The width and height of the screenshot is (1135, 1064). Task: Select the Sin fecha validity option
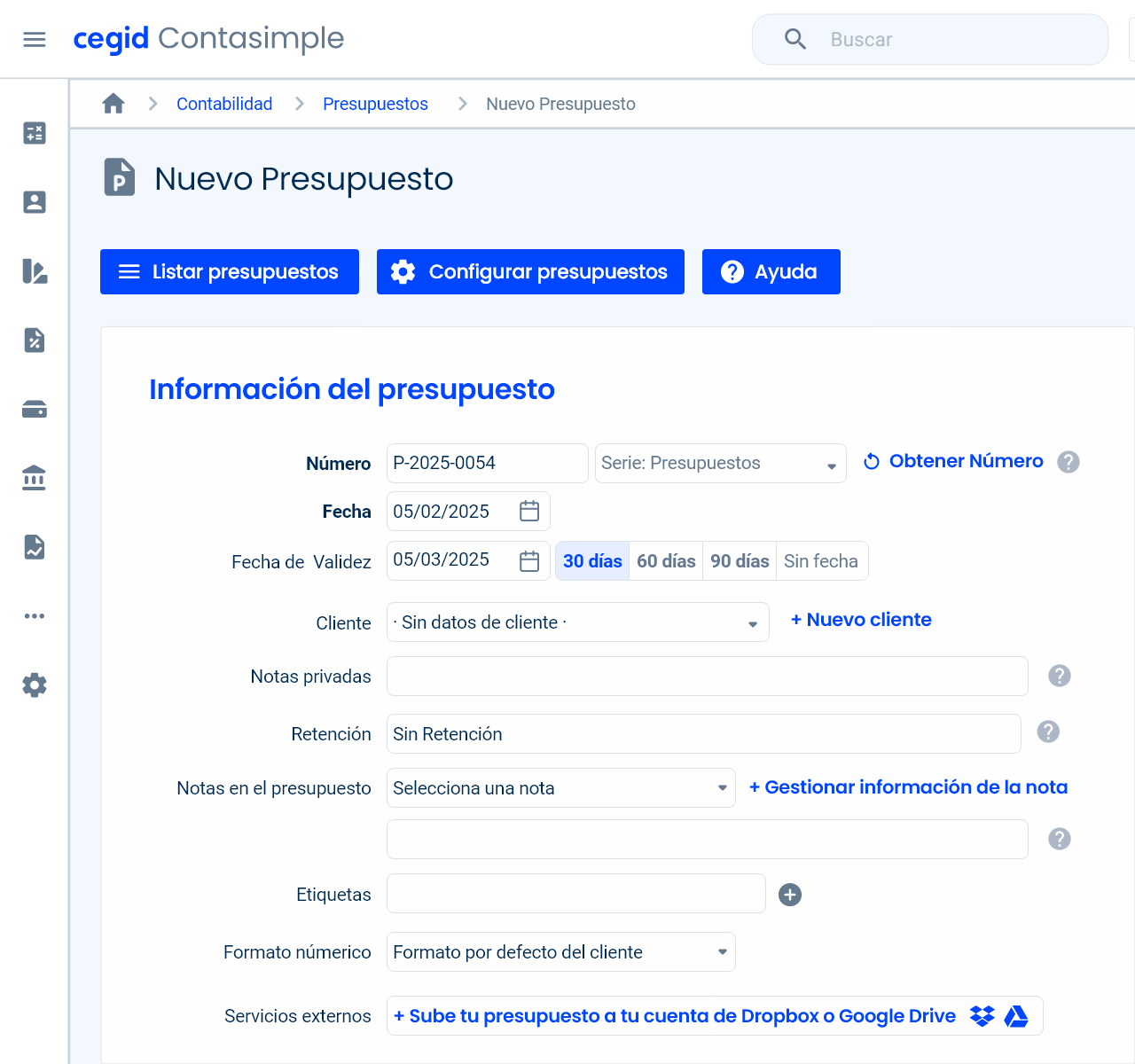(x=821, y=560)
